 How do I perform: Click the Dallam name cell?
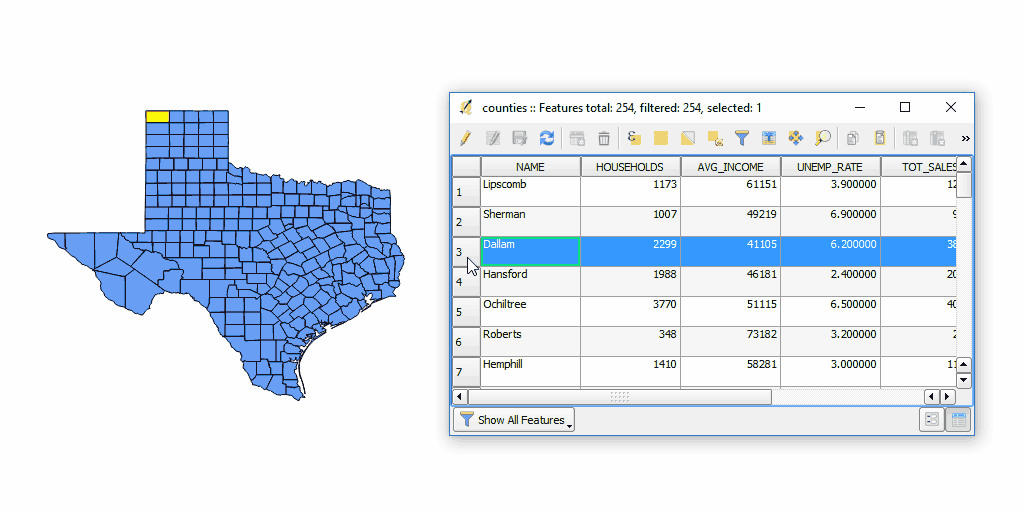point(530,252)
